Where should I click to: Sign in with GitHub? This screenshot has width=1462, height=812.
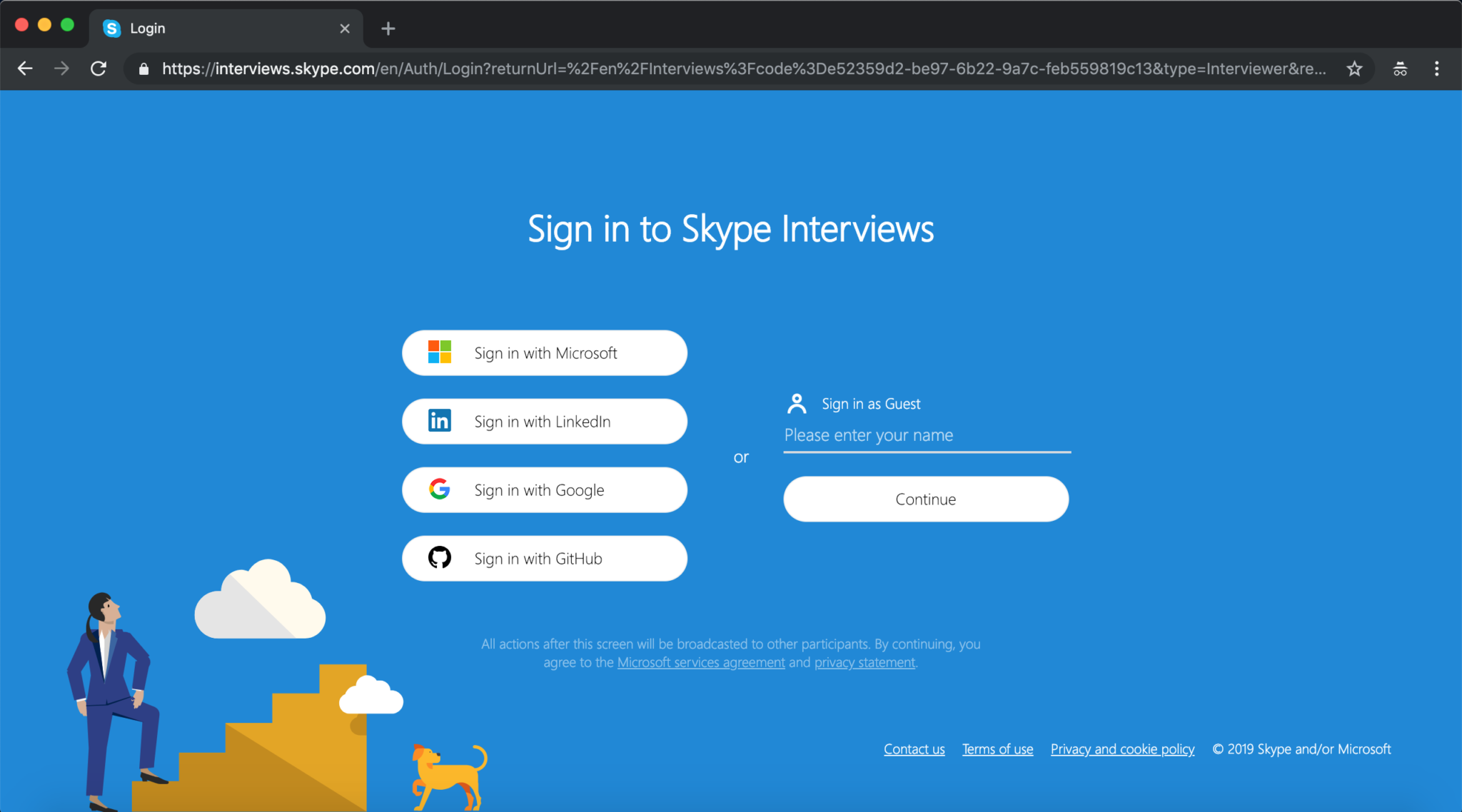pos(545,558)
